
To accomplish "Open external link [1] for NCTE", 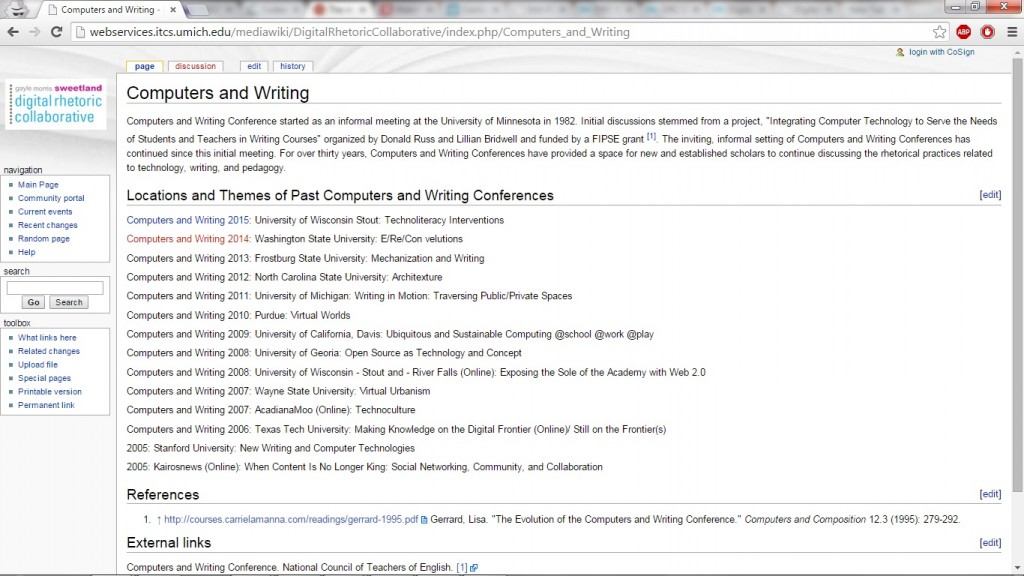I will pyautogui.click(x=462, y=568).
